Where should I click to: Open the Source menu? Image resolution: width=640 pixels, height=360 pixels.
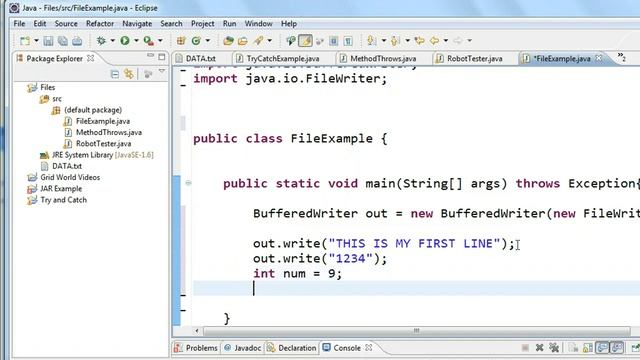pyautogui.click(x=66, y=24)
